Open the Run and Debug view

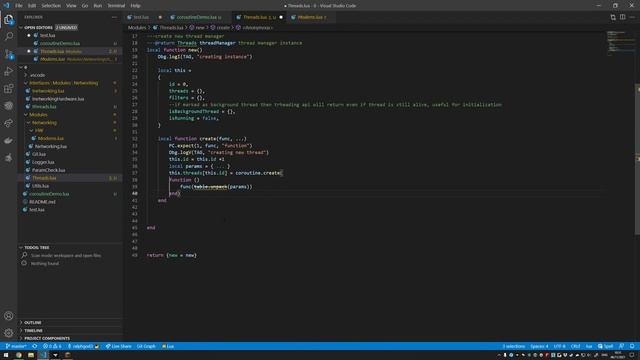[9, 71]
